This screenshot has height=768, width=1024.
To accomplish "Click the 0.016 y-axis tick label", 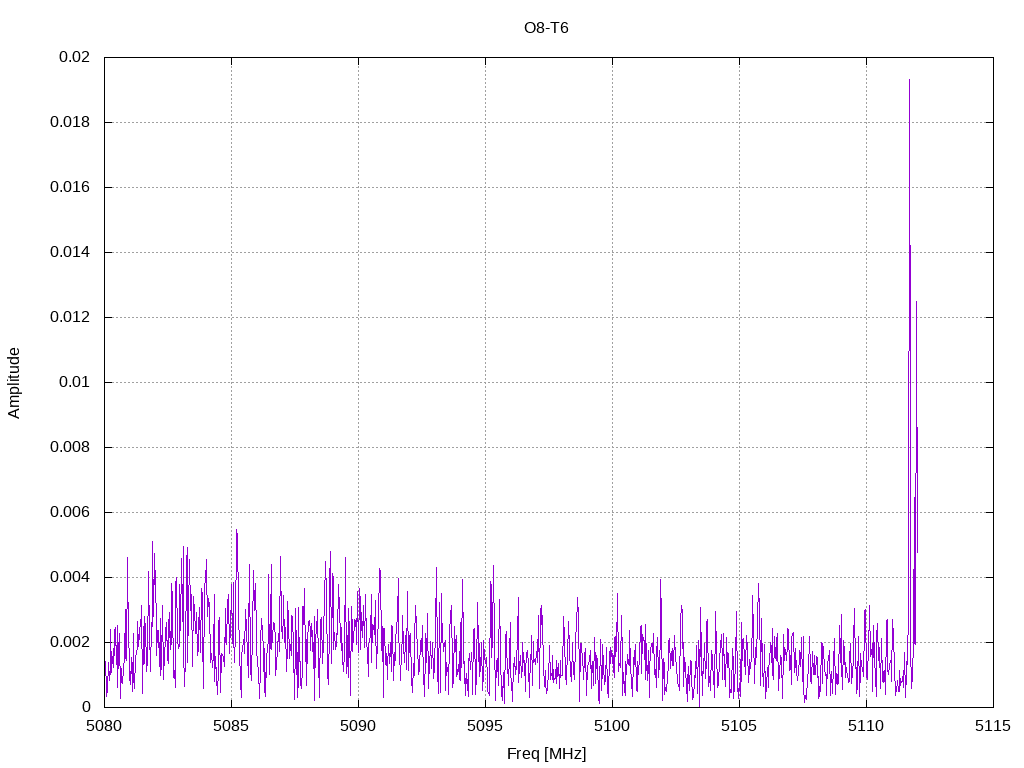I will (x=71, y=187).
